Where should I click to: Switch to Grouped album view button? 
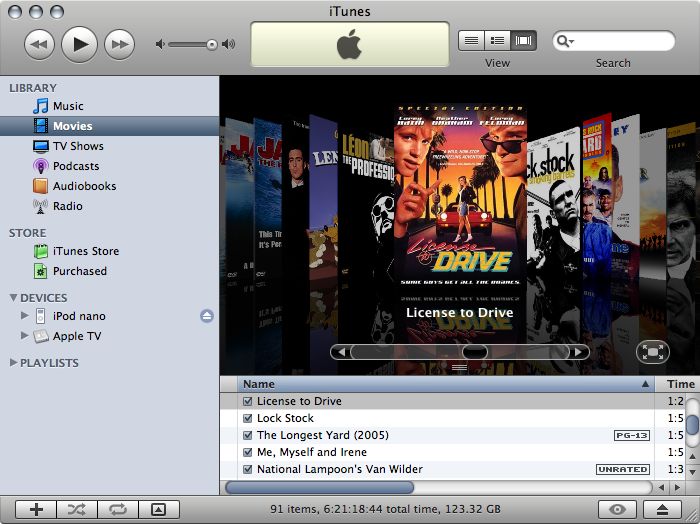click(x=497, y=41)
